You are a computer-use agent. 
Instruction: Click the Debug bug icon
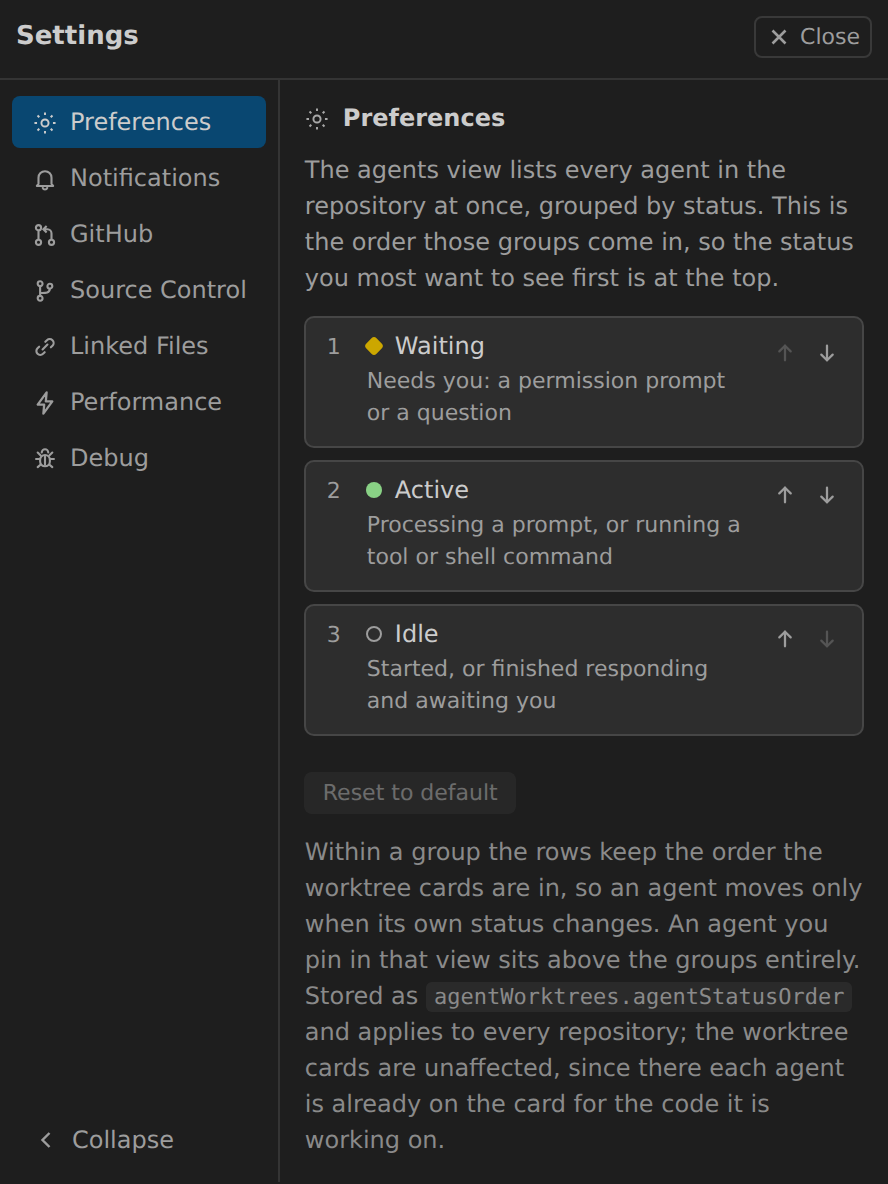[45, 458]
